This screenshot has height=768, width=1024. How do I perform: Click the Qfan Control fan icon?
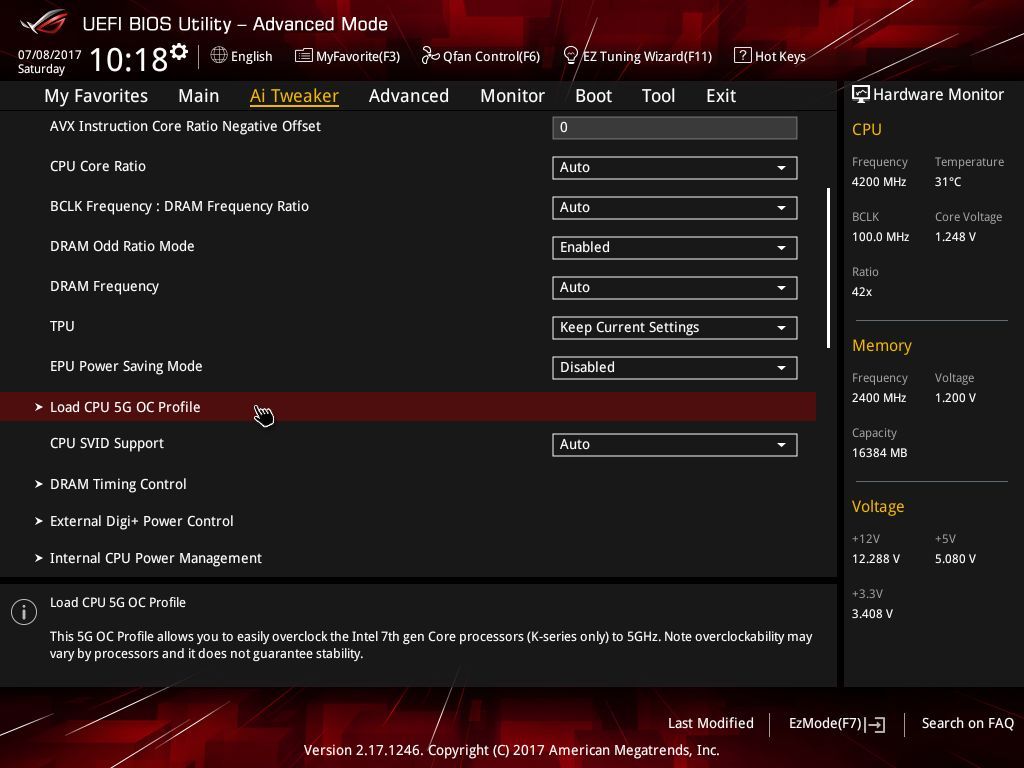pos(430,56)
